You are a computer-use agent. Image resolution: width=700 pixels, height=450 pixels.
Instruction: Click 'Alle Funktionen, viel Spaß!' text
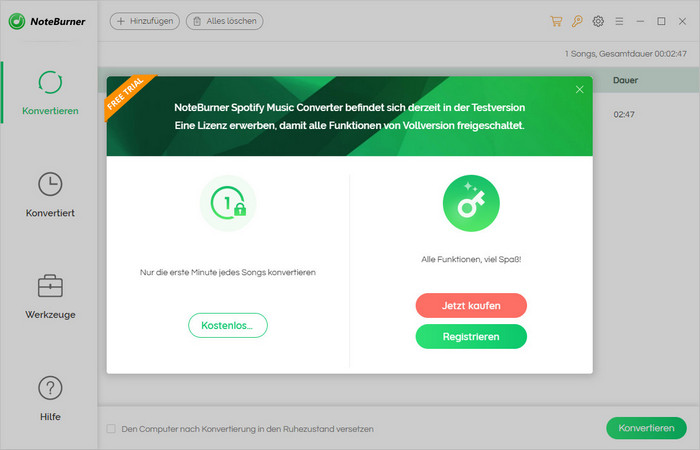pyautogui.click(x=471, y=259)
